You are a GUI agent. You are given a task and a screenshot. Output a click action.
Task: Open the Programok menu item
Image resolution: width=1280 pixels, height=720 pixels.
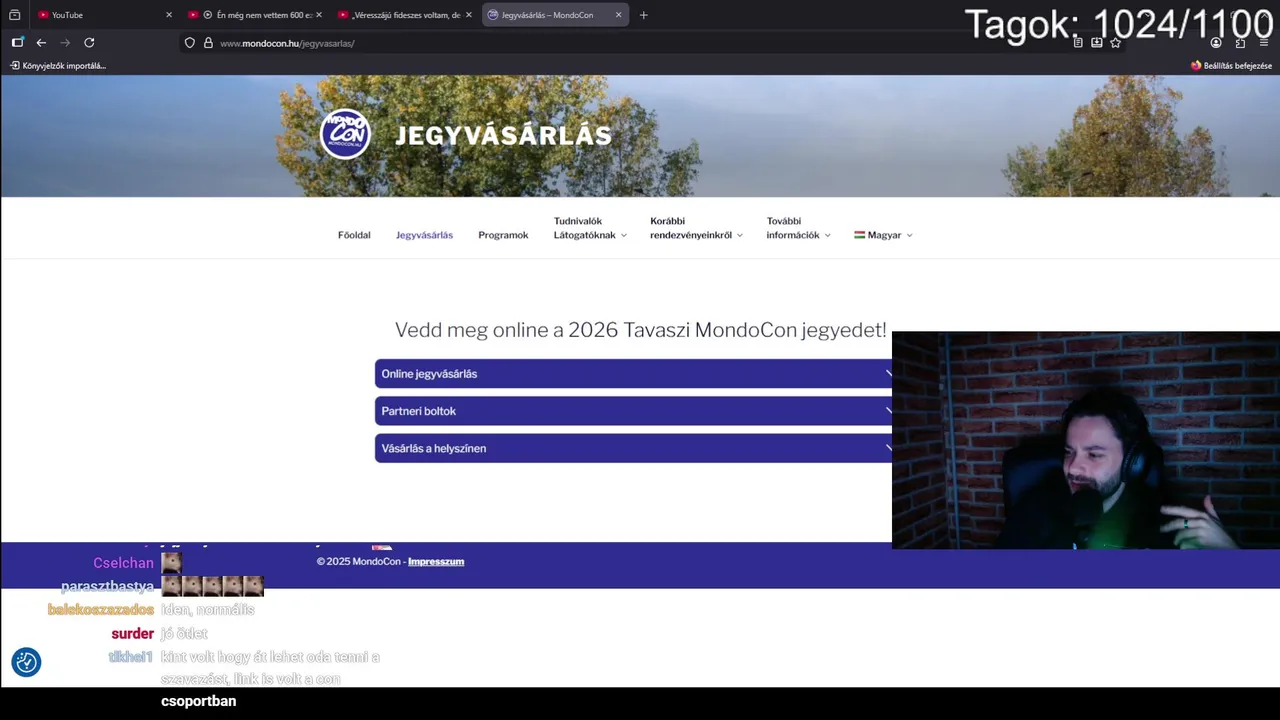503,235
